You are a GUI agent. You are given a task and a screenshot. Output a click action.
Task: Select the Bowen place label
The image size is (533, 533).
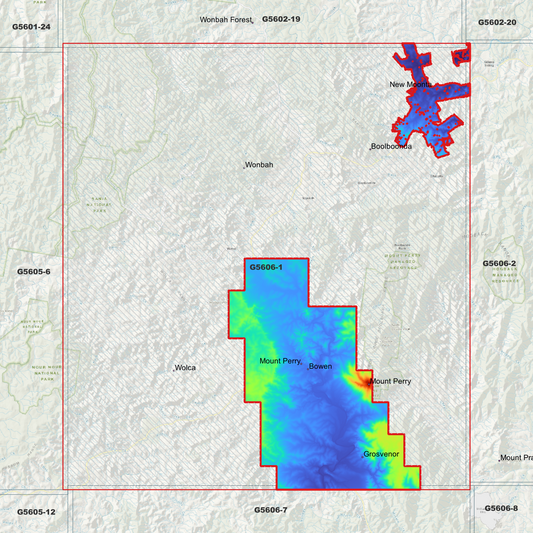tap(320, 366)
